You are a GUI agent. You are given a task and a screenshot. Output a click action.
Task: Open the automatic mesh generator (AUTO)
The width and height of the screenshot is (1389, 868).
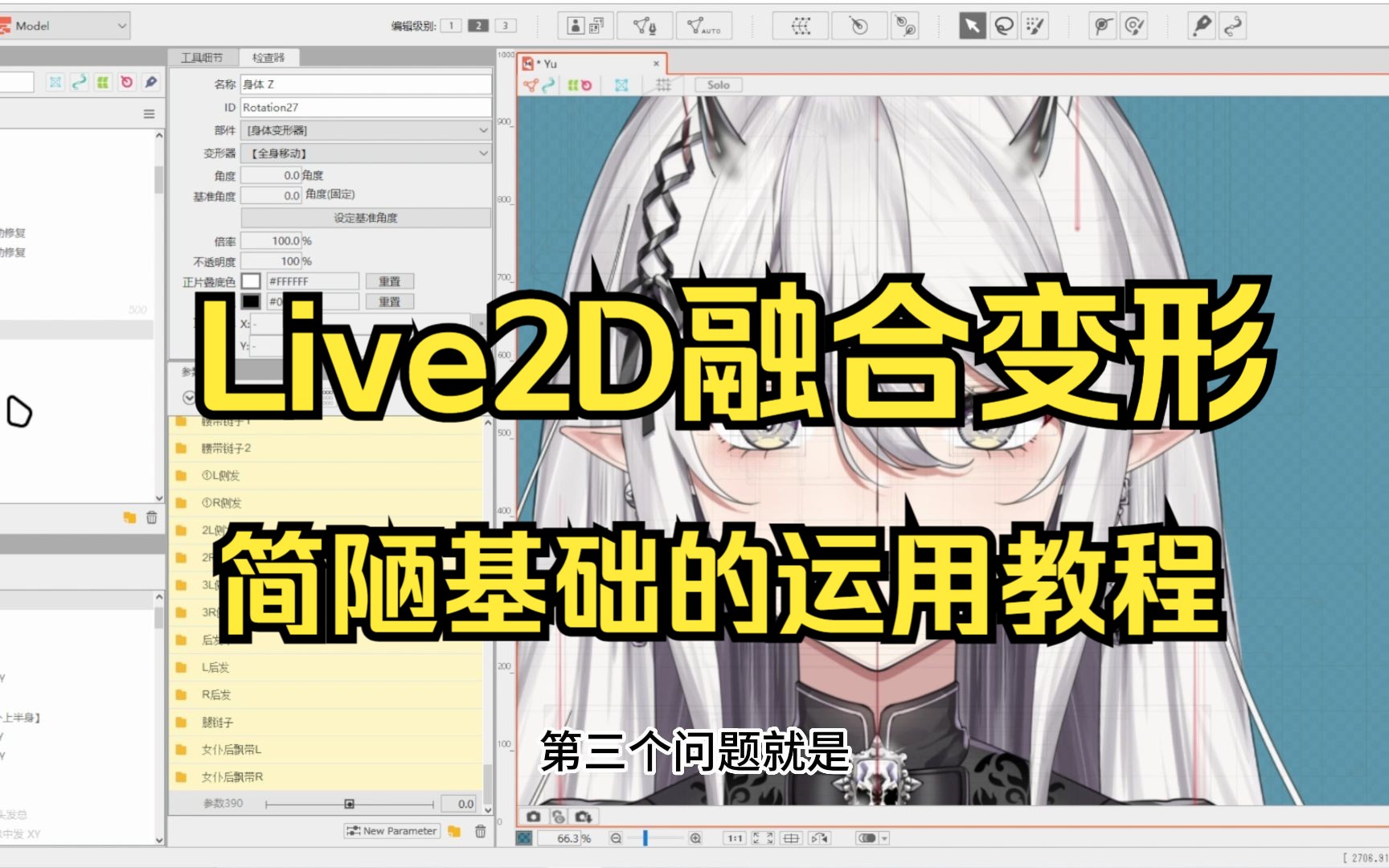[x=703, y=27]
